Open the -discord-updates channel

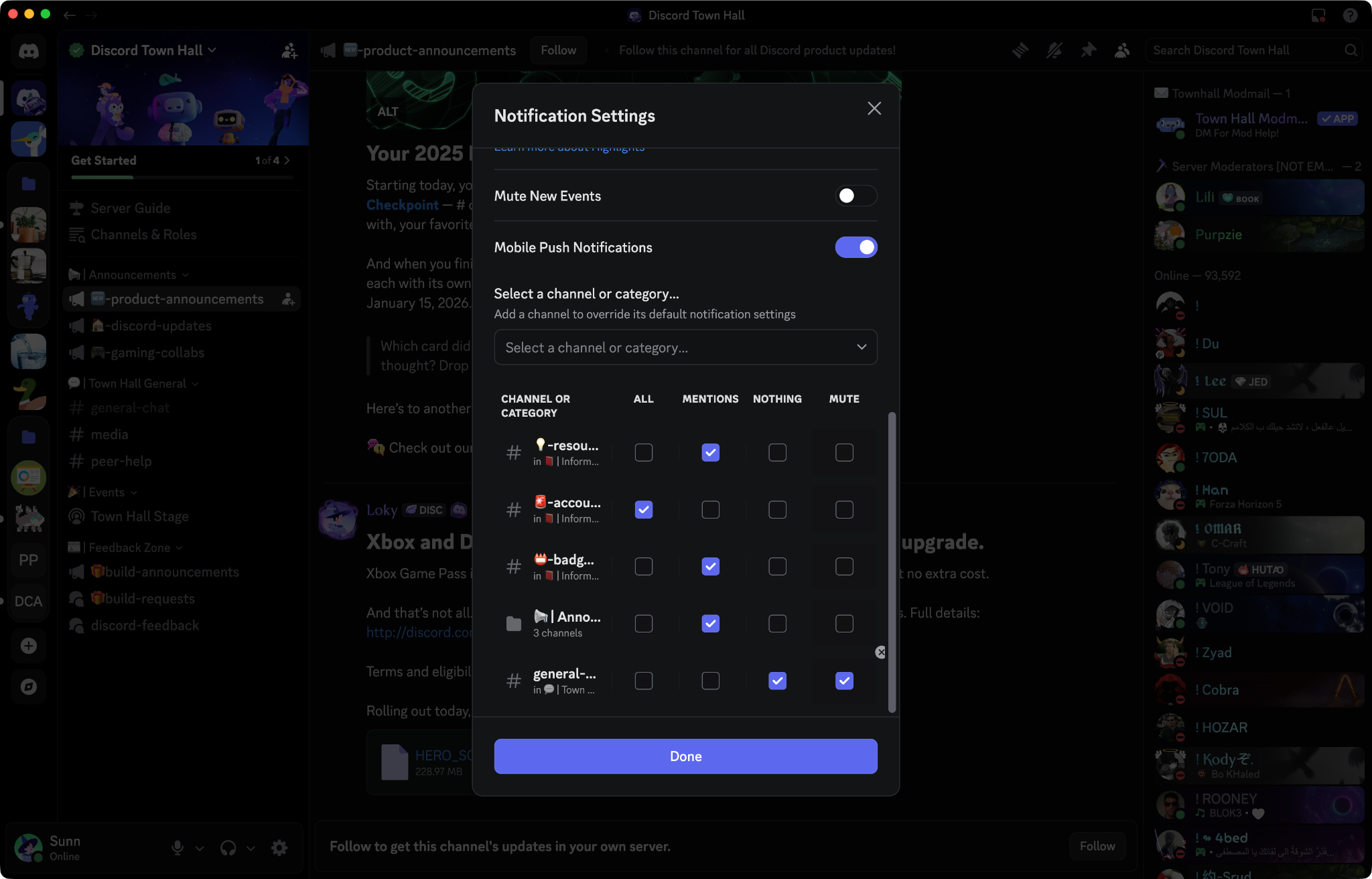click(182, 326)
